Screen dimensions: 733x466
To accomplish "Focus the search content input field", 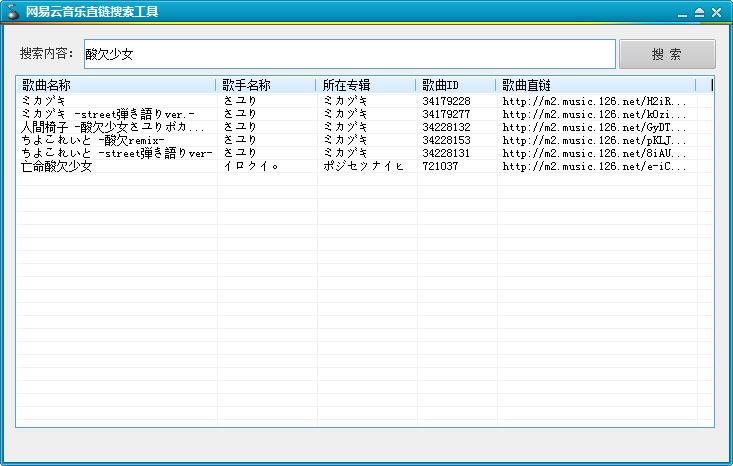I will [x=348, y=54].
